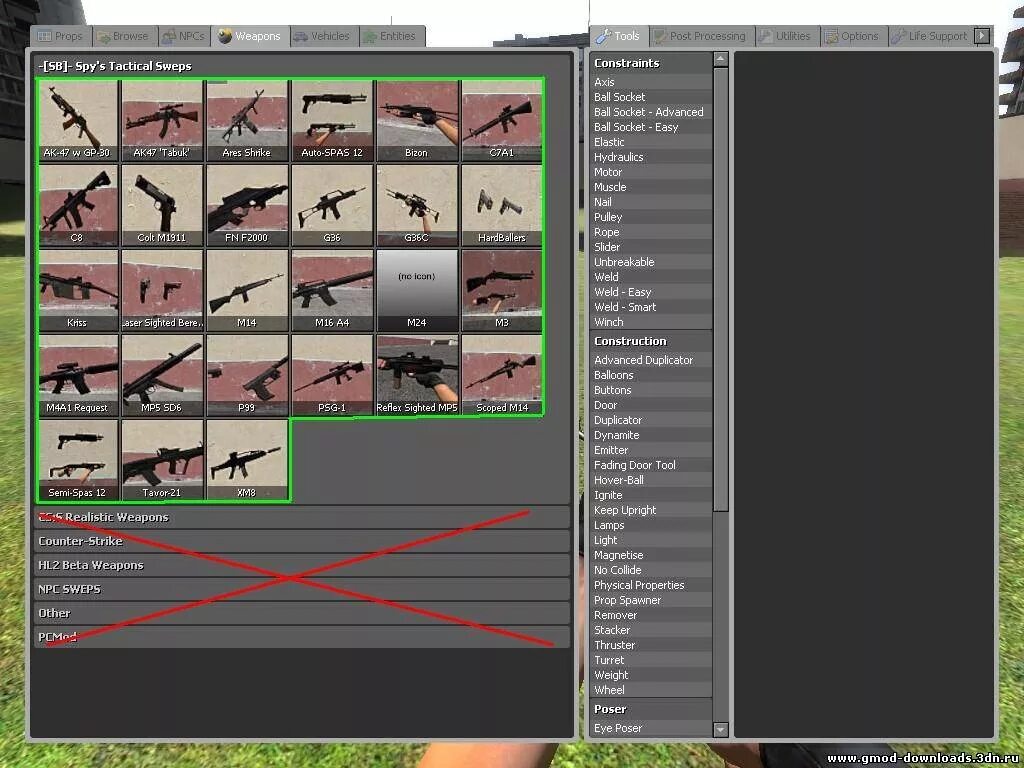Switch to the Utilities tab

[x=786, y=37]
